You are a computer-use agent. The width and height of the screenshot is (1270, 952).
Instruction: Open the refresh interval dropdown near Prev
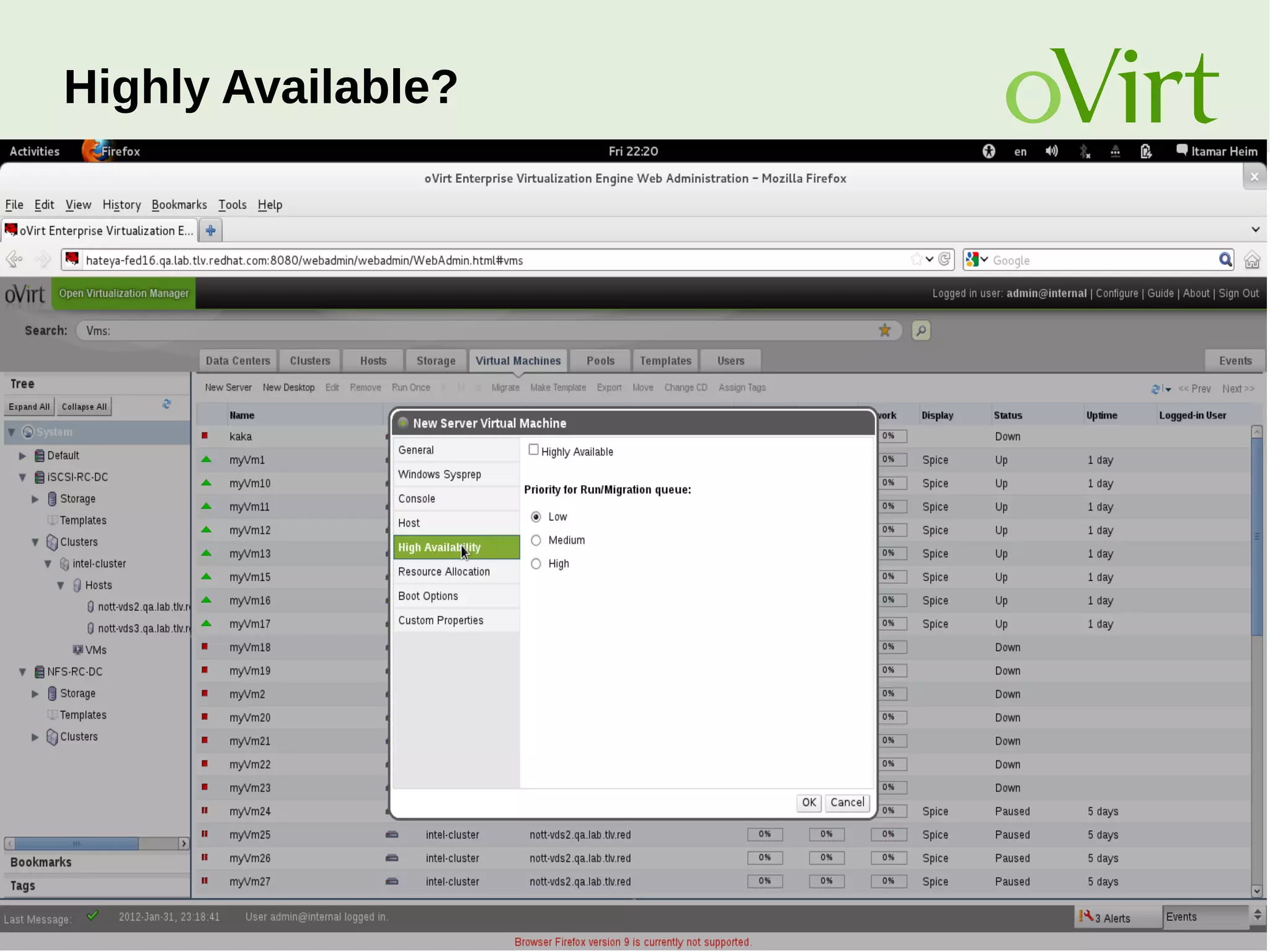tap(1168, 389)
